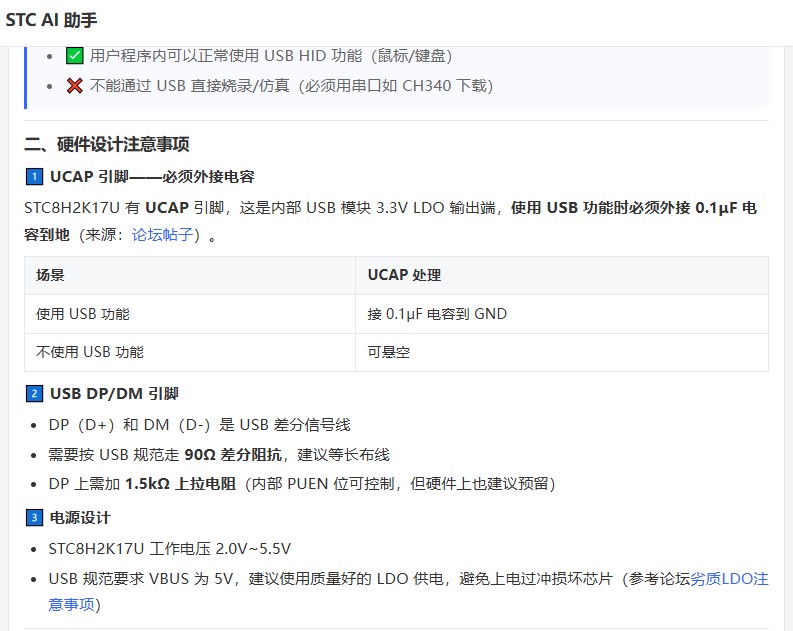The image size is (793, 631).
Task: Click the table header cell 场景
Action: click(190, 276)
